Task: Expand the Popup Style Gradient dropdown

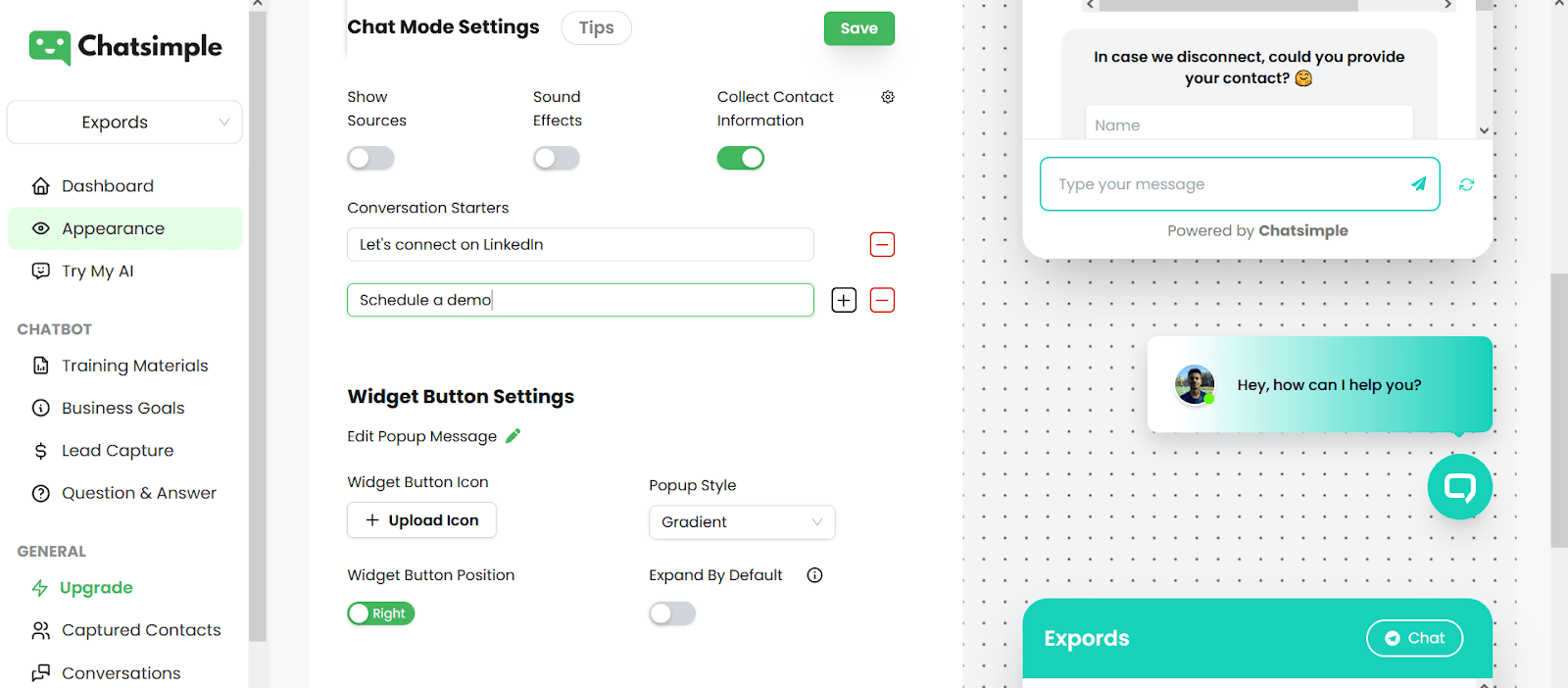Action: click(x=742, y=522)
